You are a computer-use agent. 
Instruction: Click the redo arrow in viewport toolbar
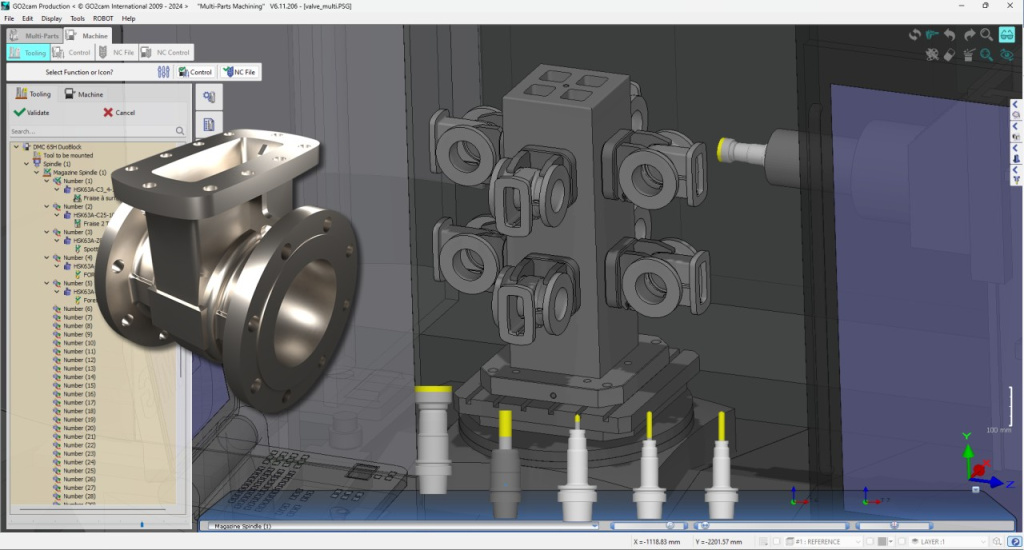point(968,35)
